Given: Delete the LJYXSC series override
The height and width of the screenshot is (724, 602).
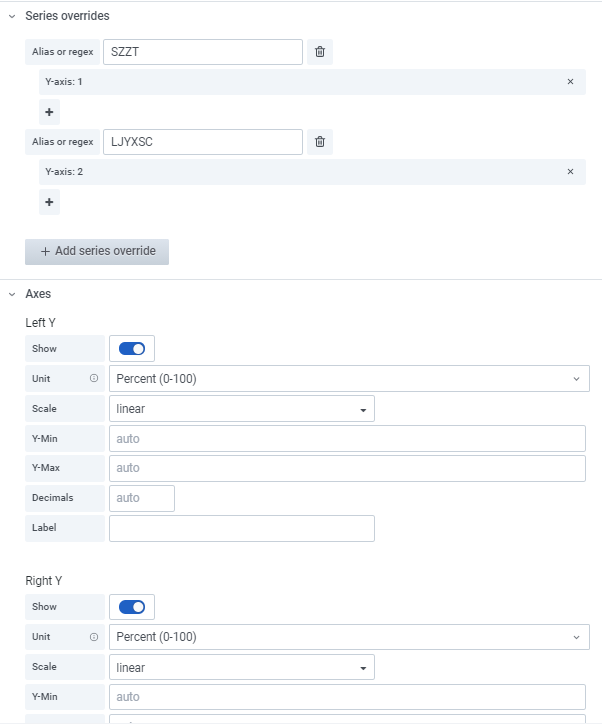Looking at the screenshot, I should (320, 142).
